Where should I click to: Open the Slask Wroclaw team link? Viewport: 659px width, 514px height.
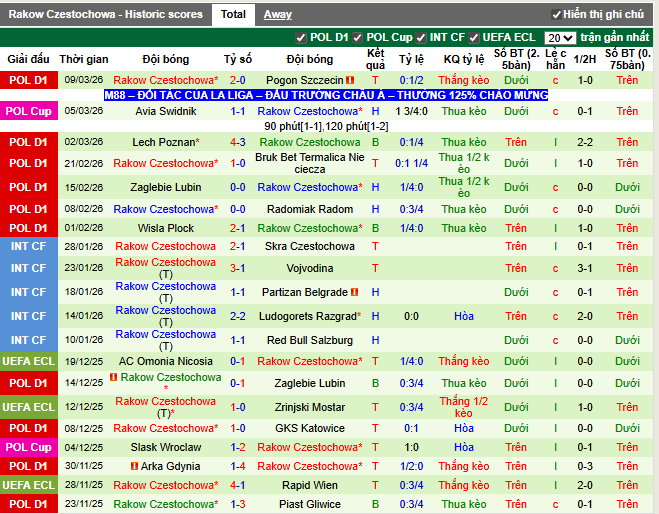point(166,447)
